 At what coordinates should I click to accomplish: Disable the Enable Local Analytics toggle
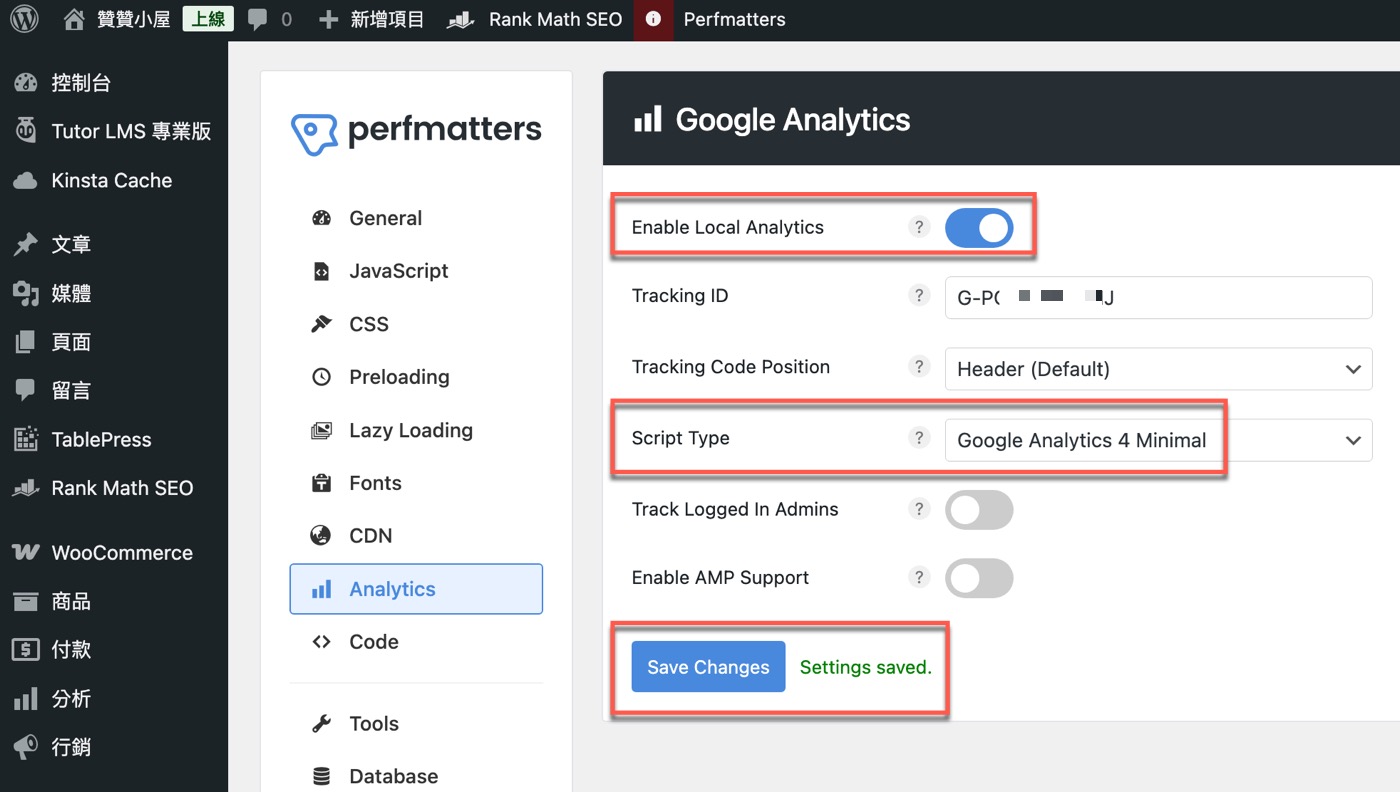tap(979, 228)
